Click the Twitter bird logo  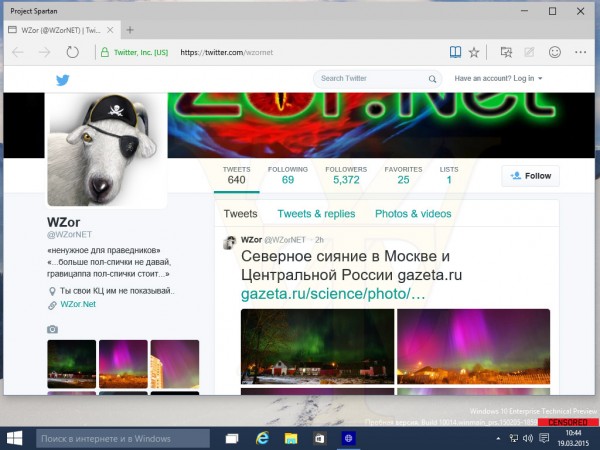pos(62,79)
